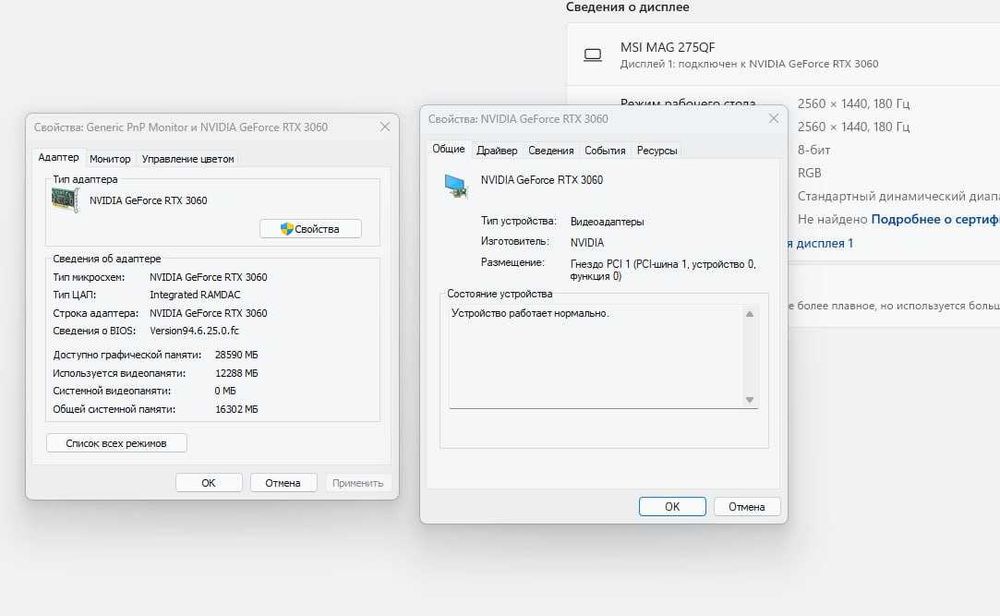Close the NVIDIA GeForce RTX 3060 properties window

[x=774, y=119]
